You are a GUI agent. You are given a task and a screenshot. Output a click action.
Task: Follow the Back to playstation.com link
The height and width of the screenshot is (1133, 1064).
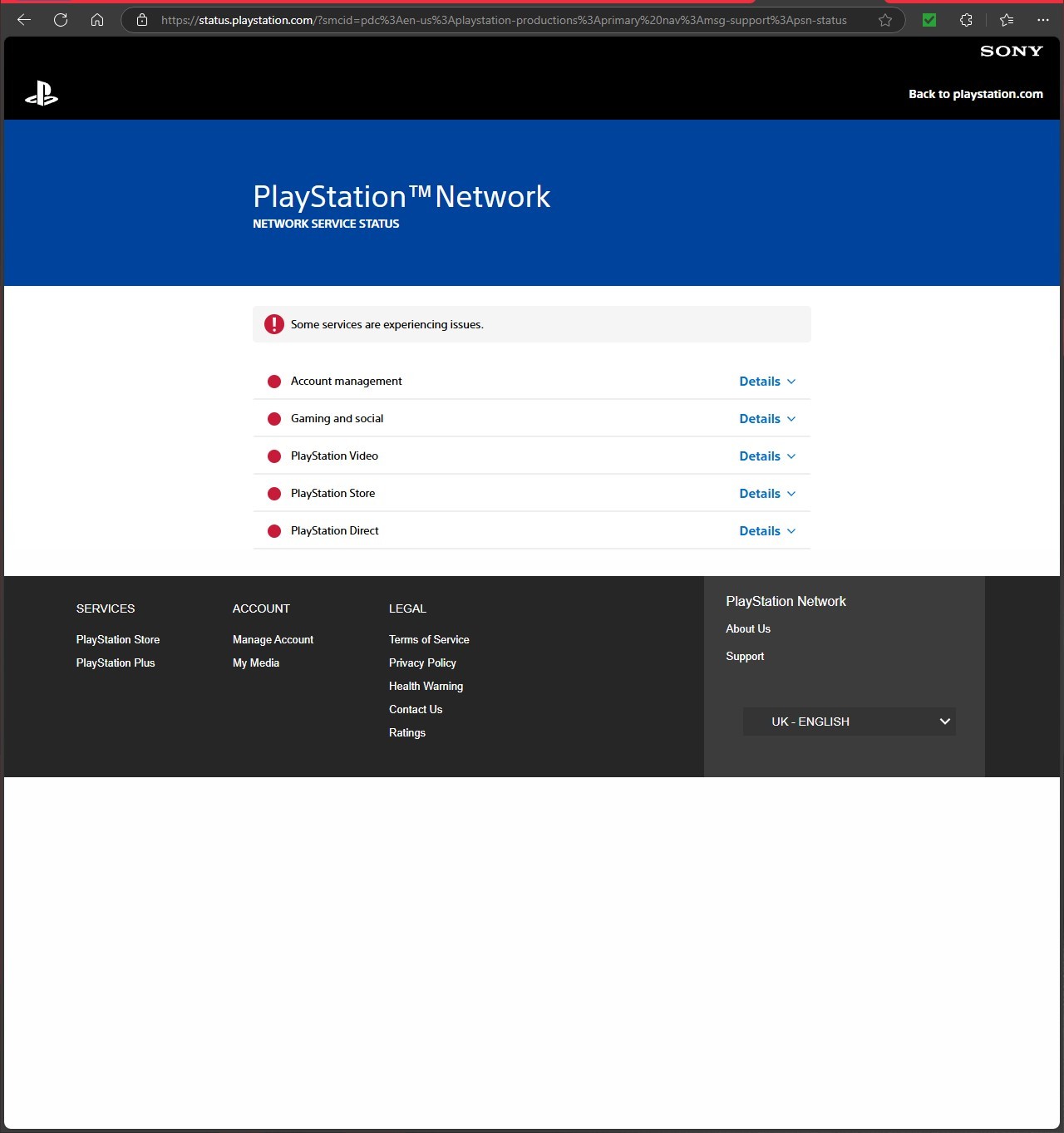tap(976, 94)
